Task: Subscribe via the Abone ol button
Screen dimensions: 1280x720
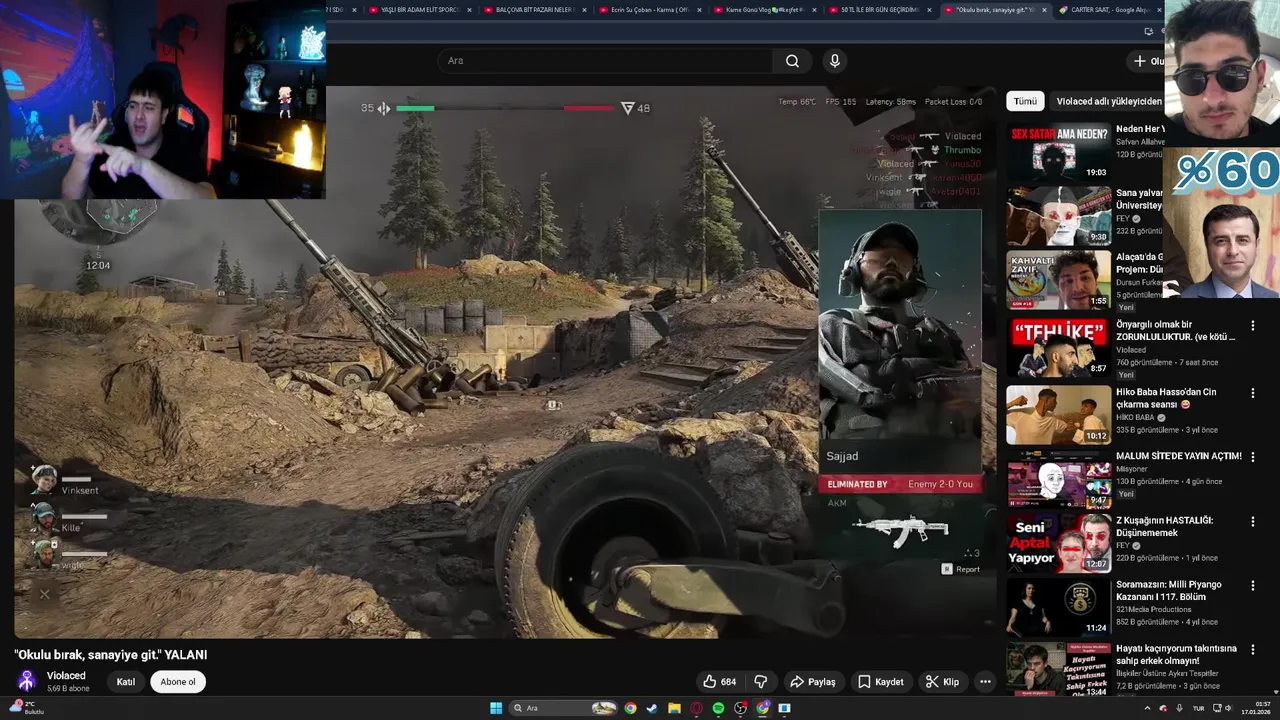Action: 178,682
